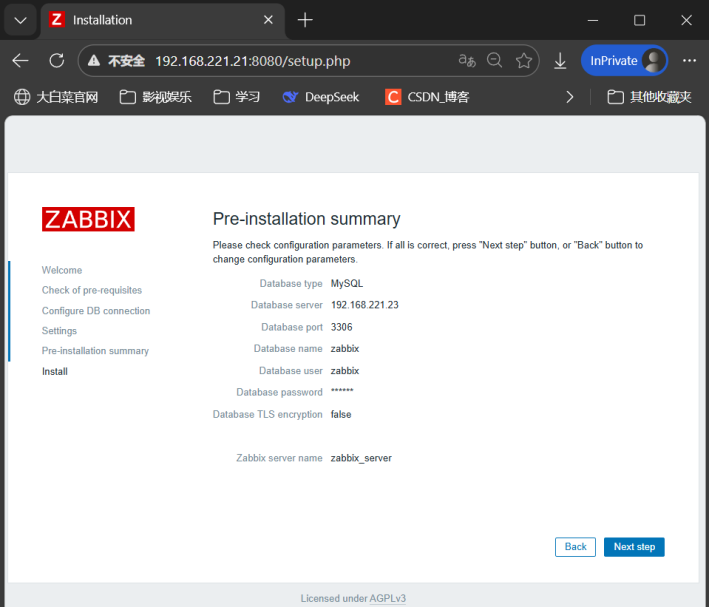The width and height of the screenshot is (709, 607).
Task: Click the ZABBIX logo
Action: coord(88,219)
